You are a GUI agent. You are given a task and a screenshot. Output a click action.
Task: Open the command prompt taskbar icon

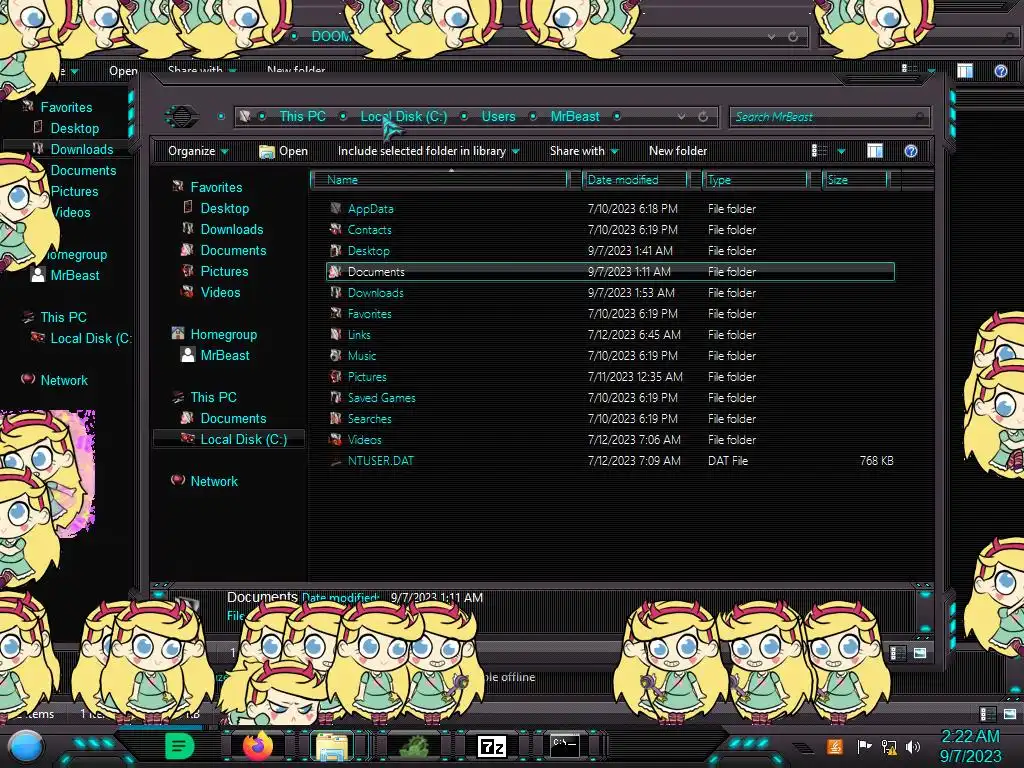coord(564,745)
